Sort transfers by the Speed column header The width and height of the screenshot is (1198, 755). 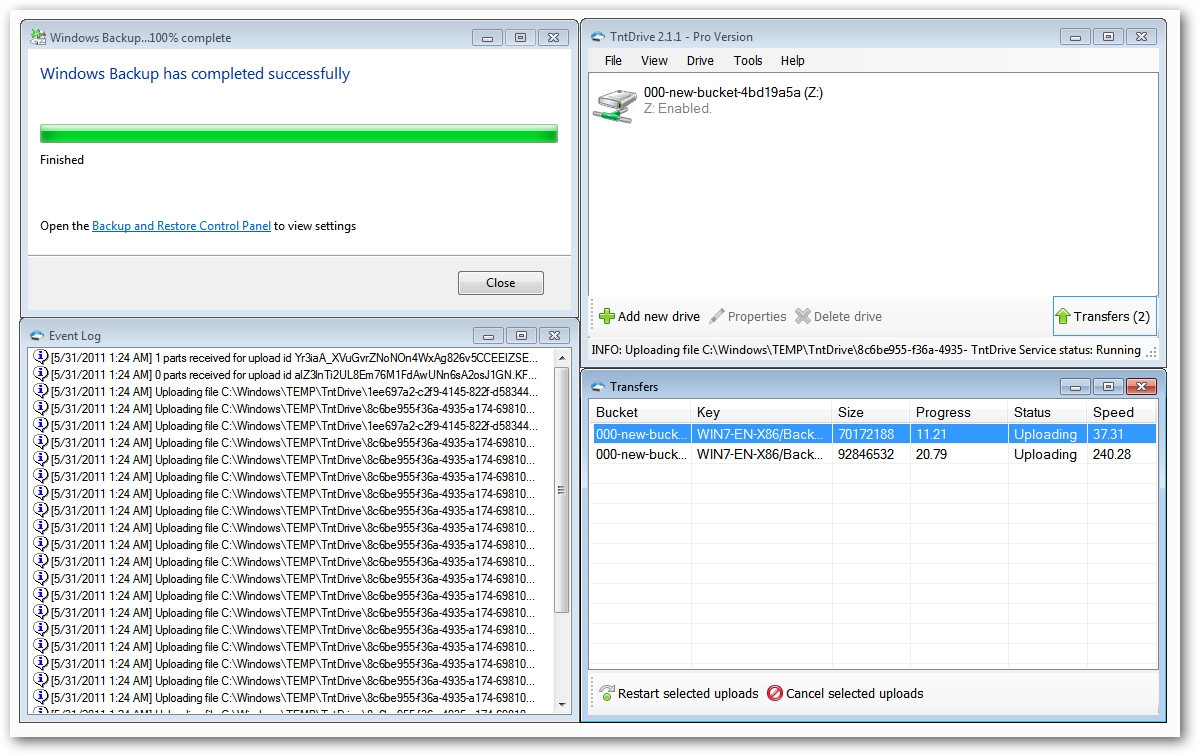coord(1122,412)
